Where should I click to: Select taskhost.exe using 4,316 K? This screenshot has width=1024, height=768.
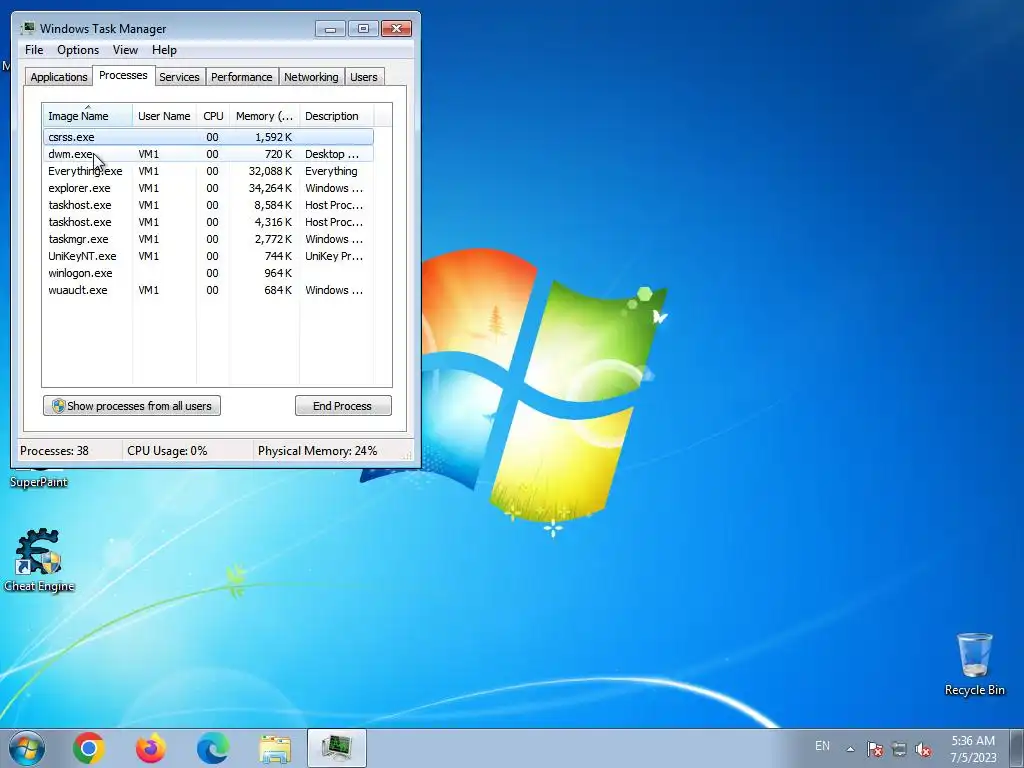[208, 222]
